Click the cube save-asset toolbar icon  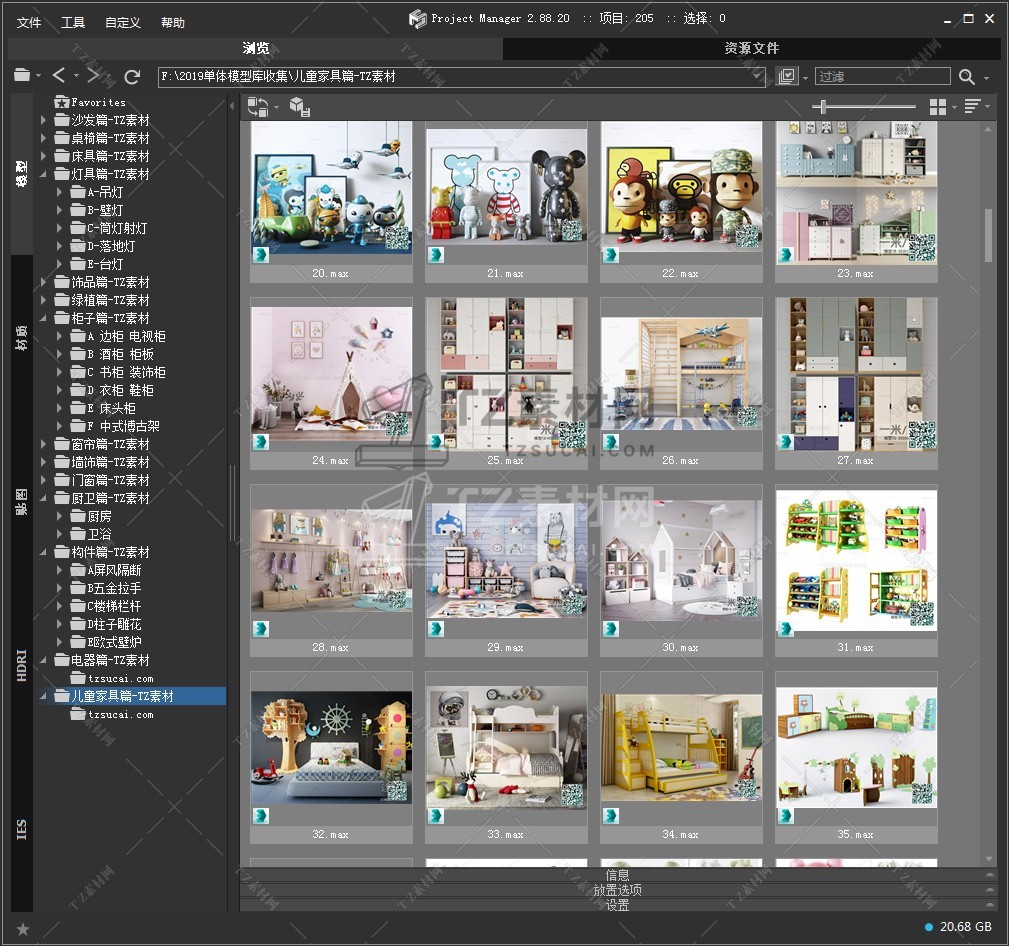(299, 107)
